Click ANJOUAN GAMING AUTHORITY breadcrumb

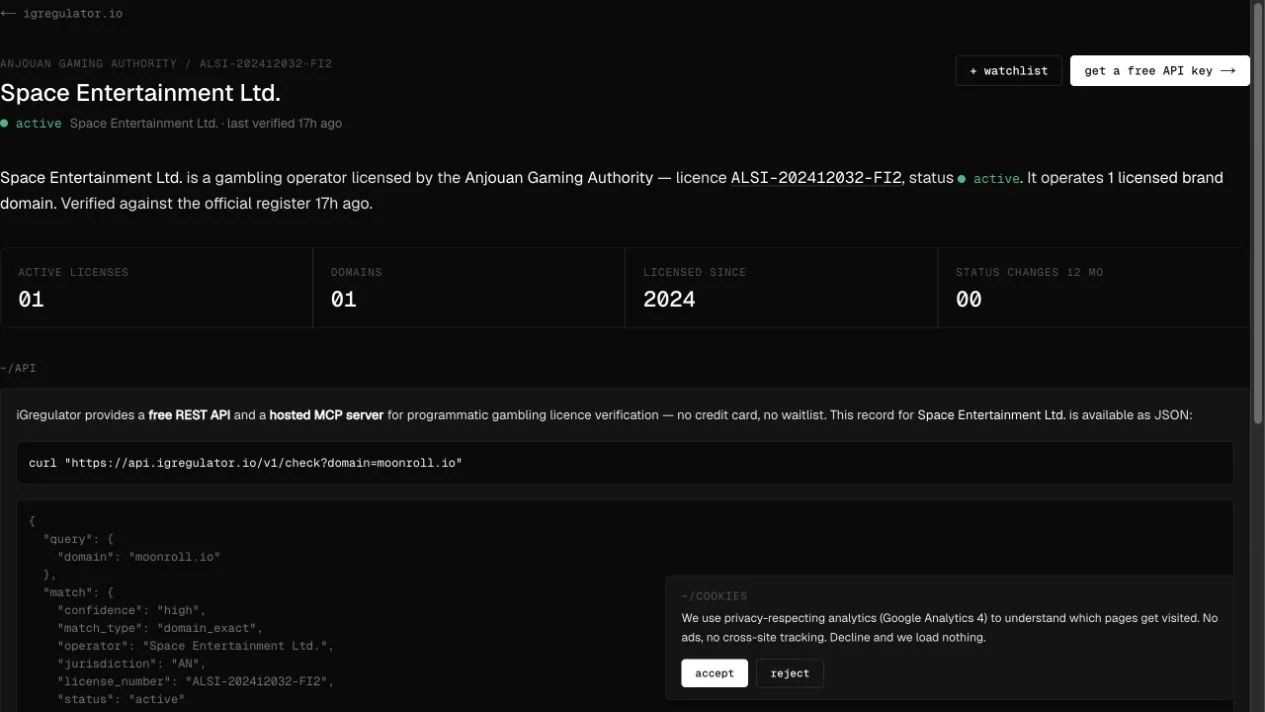(x=88, y=64)
